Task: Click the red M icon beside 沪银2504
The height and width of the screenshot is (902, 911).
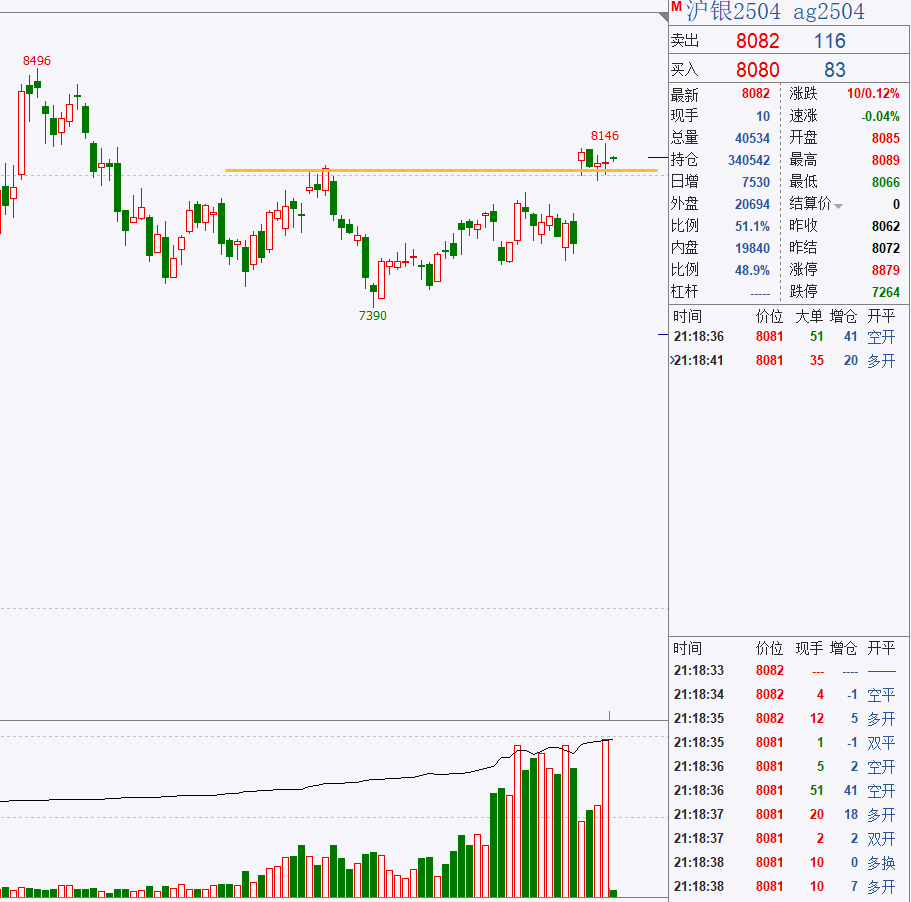Action: (x=677, y=9)
